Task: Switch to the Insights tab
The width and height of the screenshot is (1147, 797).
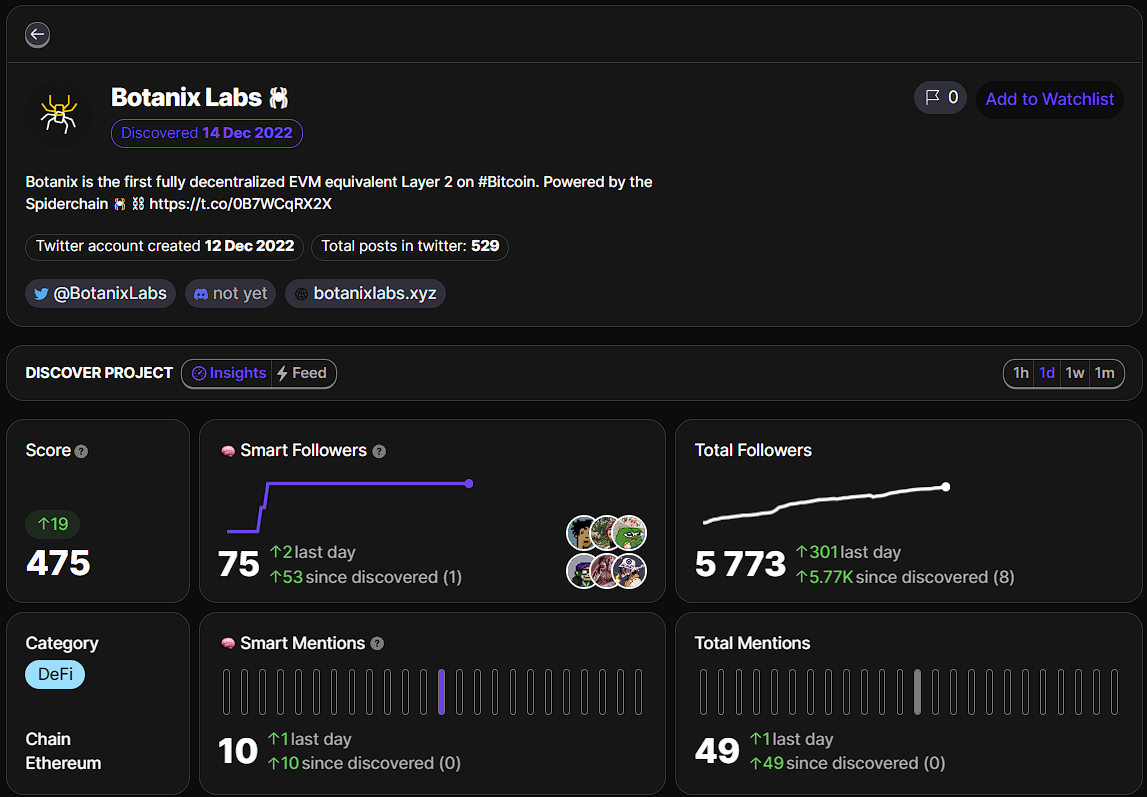Action: [227, 374]
